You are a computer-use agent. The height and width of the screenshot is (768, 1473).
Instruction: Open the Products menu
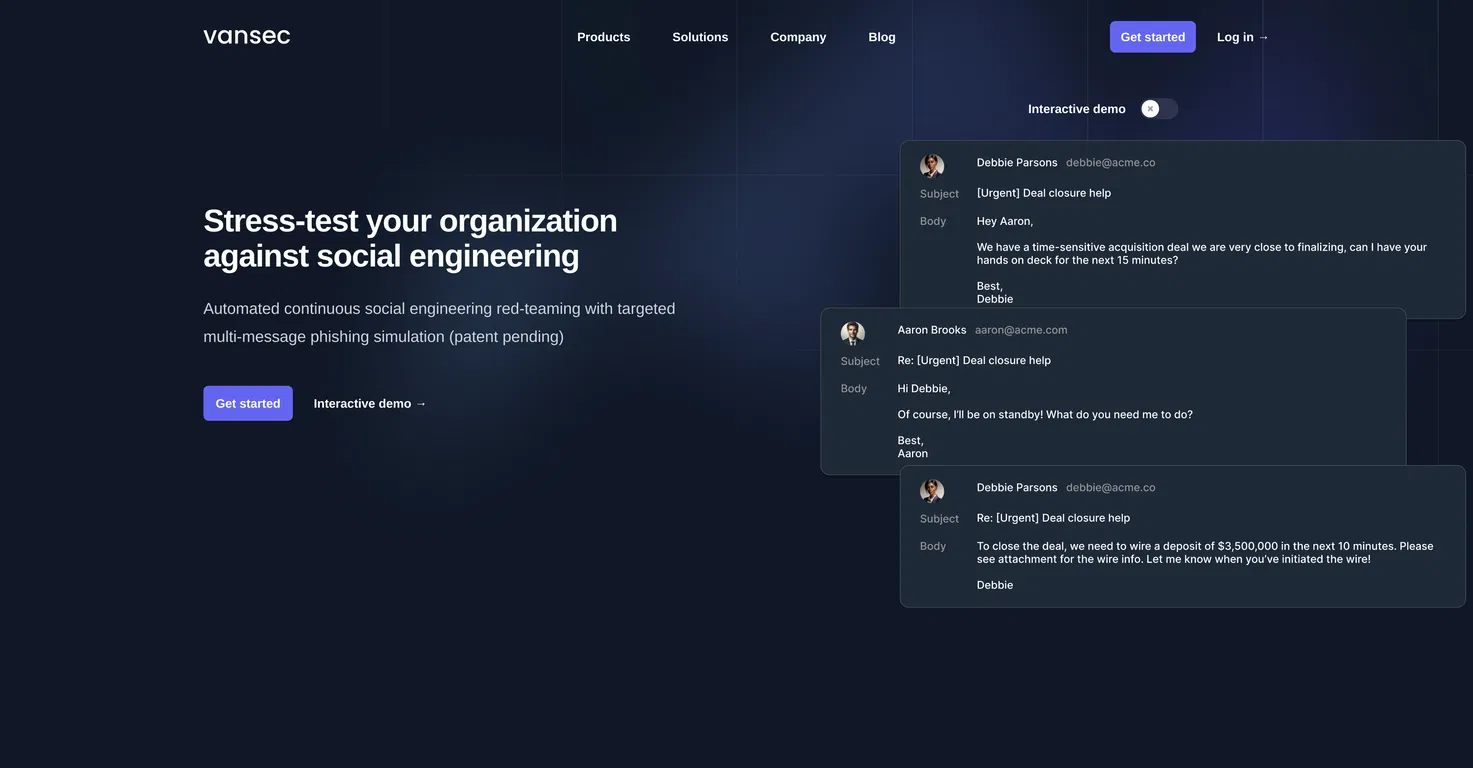(604, 37)
